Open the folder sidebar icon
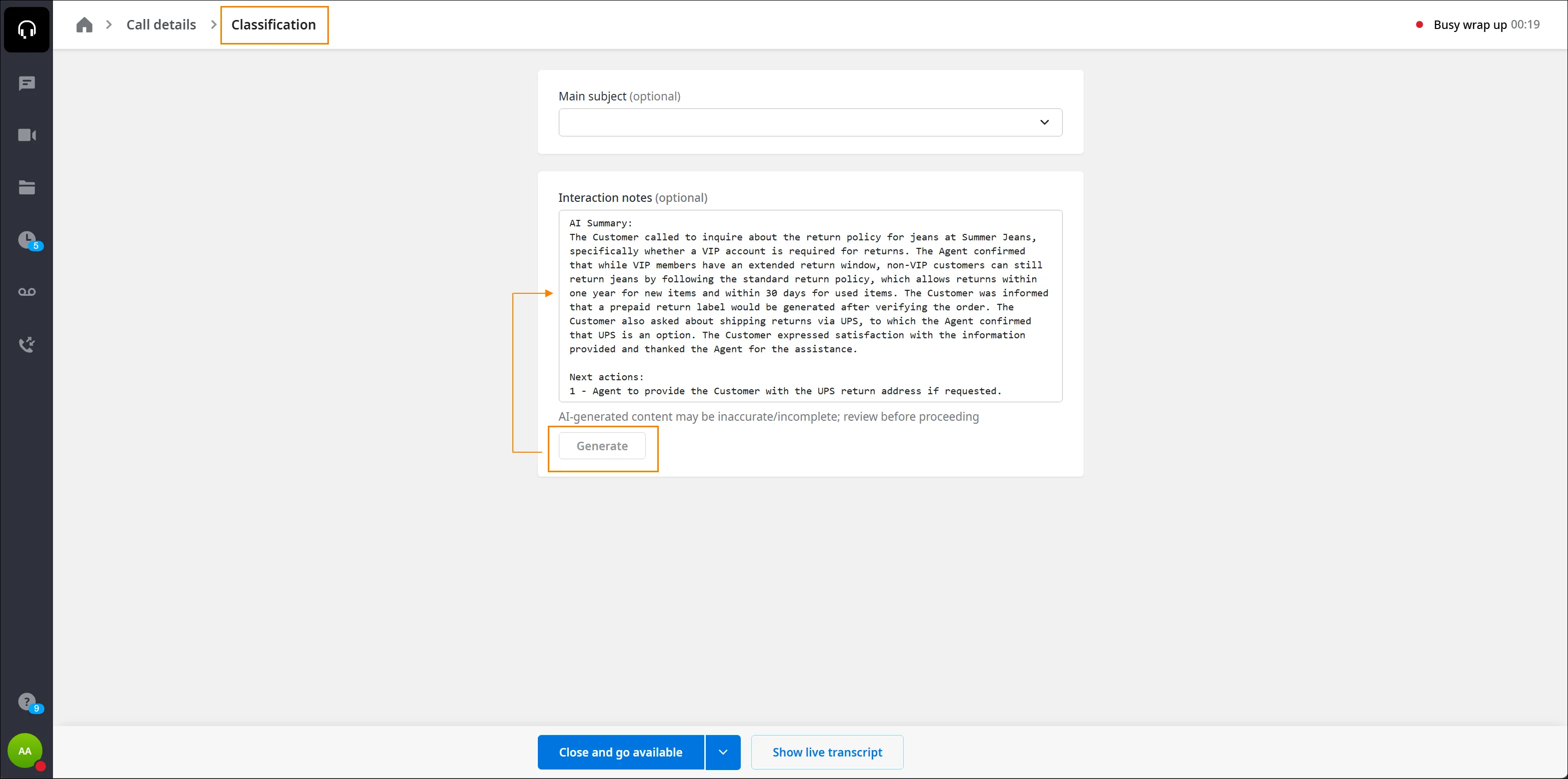This screenshot has height=779, width=1568. (x=27, y=187)
